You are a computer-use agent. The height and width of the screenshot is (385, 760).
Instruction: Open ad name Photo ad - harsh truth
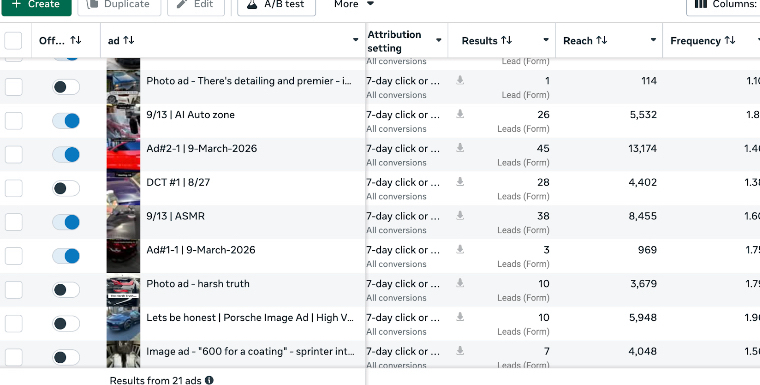click(198, 284)
